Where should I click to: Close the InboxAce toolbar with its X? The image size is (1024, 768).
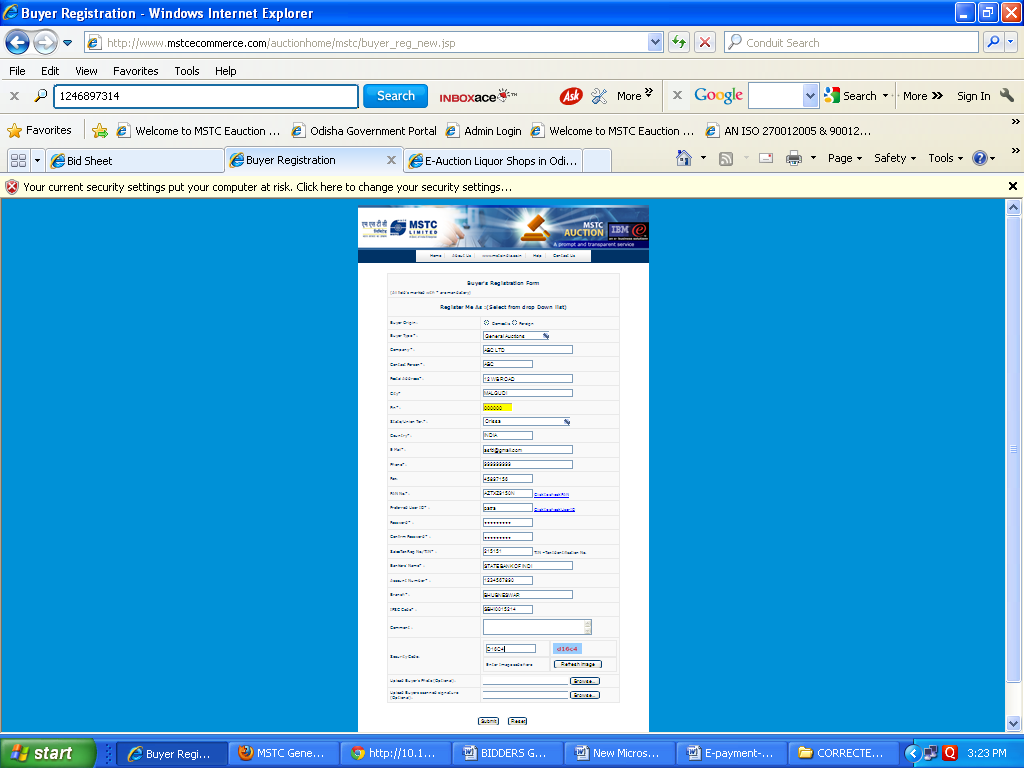pos(14,96)
